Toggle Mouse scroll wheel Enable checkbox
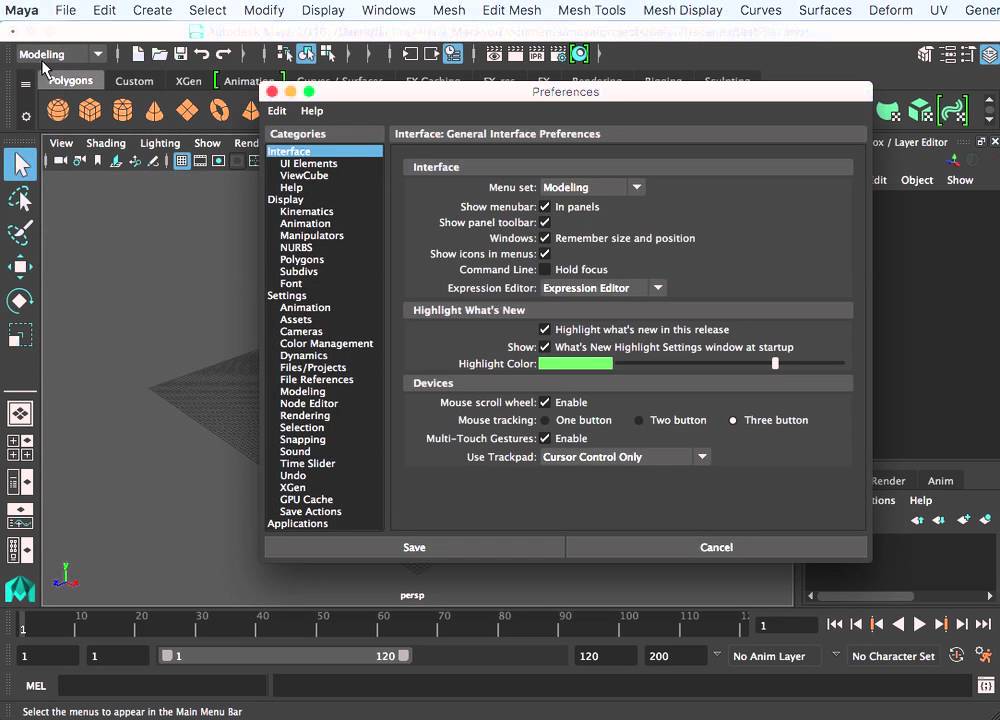The height and width of the screenshot is (720, 1000). (x=545, y=402)
